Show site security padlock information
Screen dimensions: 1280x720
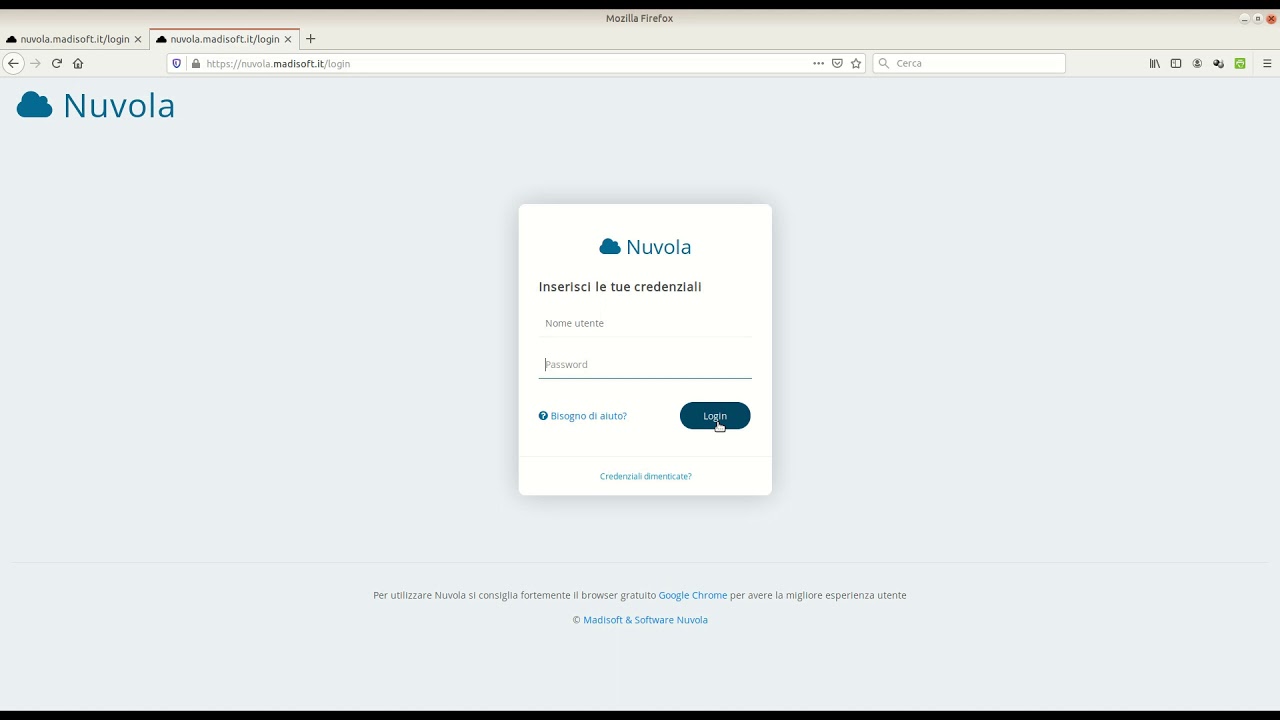pyautogui.click(x=196, y=63)
